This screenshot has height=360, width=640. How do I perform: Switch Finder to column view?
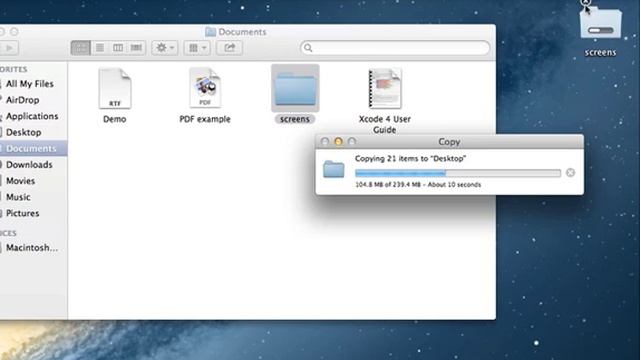[118, 48]
